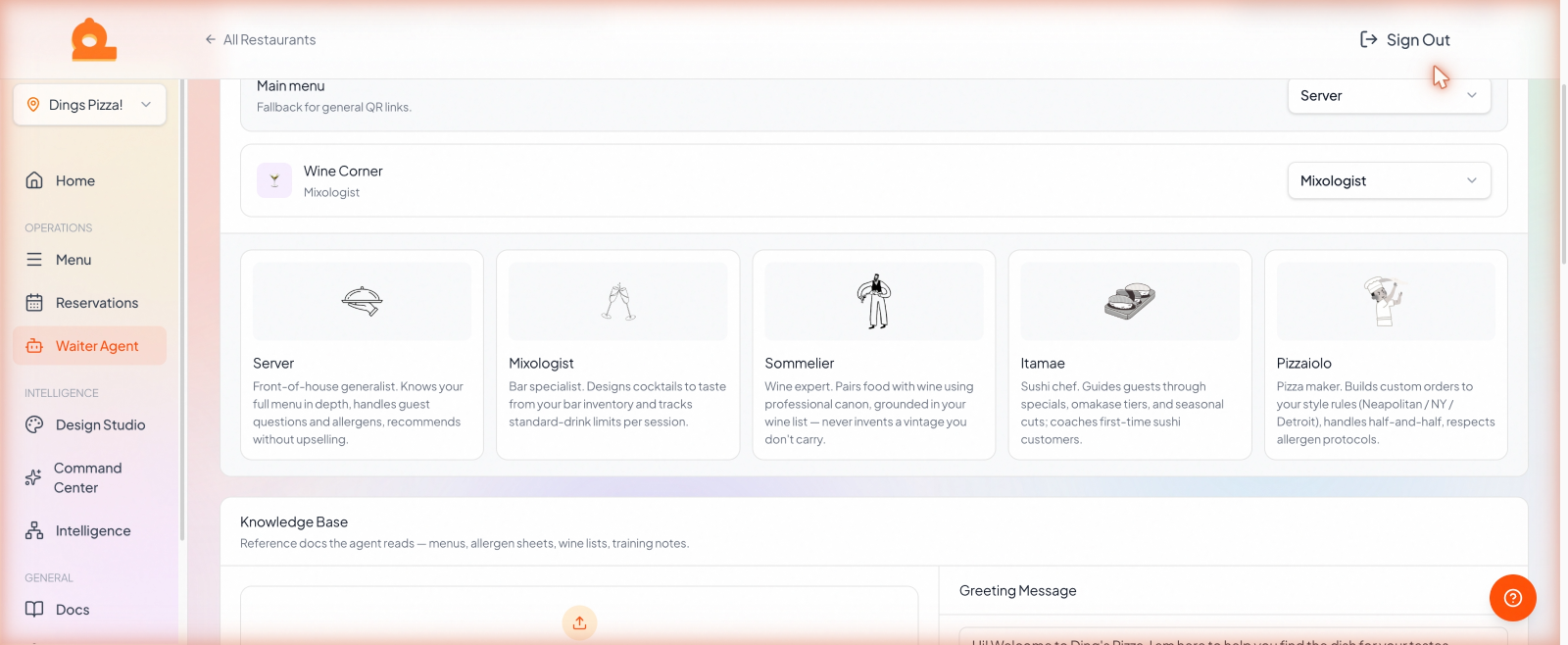
Task: Click the OPERATIONS section label
Action: pos(59,227)
